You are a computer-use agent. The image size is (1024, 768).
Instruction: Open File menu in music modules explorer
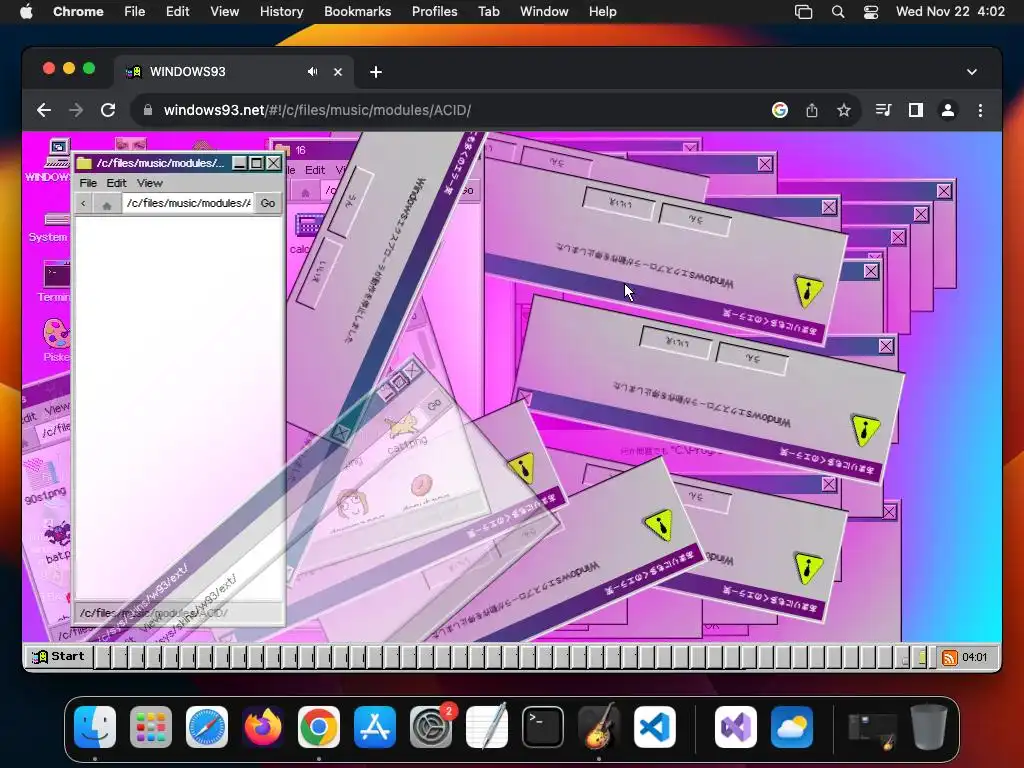tap(88, 183)
